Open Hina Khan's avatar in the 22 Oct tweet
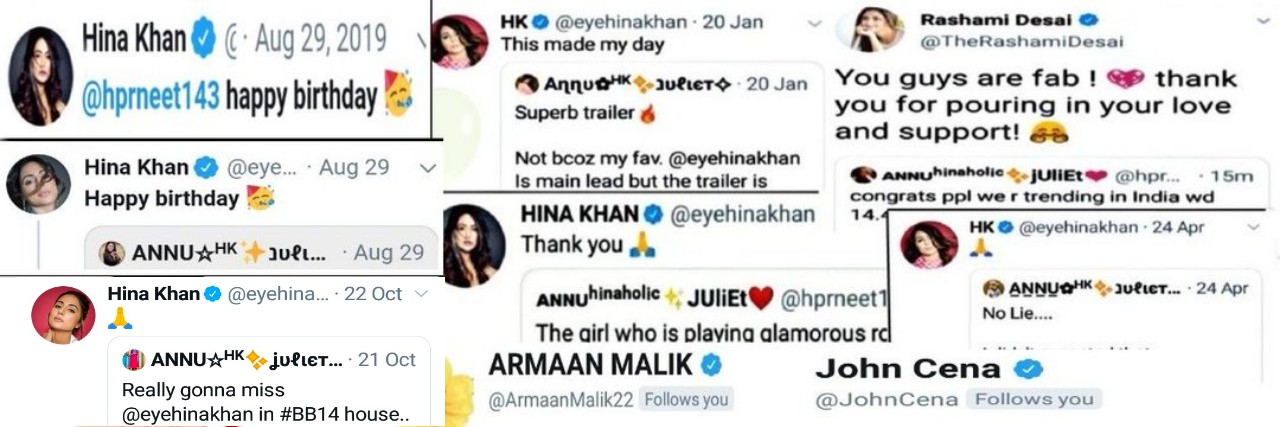Image resolution: width=1280 pixels, height=427 pixels. (x=62, y=314)
